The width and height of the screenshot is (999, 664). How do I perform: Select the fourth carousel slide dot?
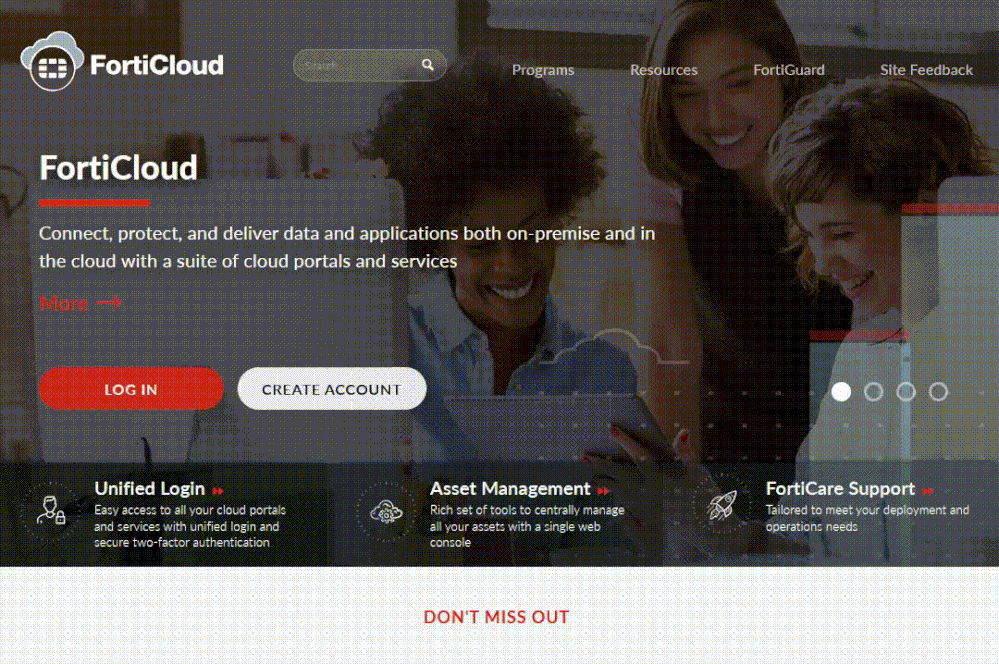pos(938,391)
